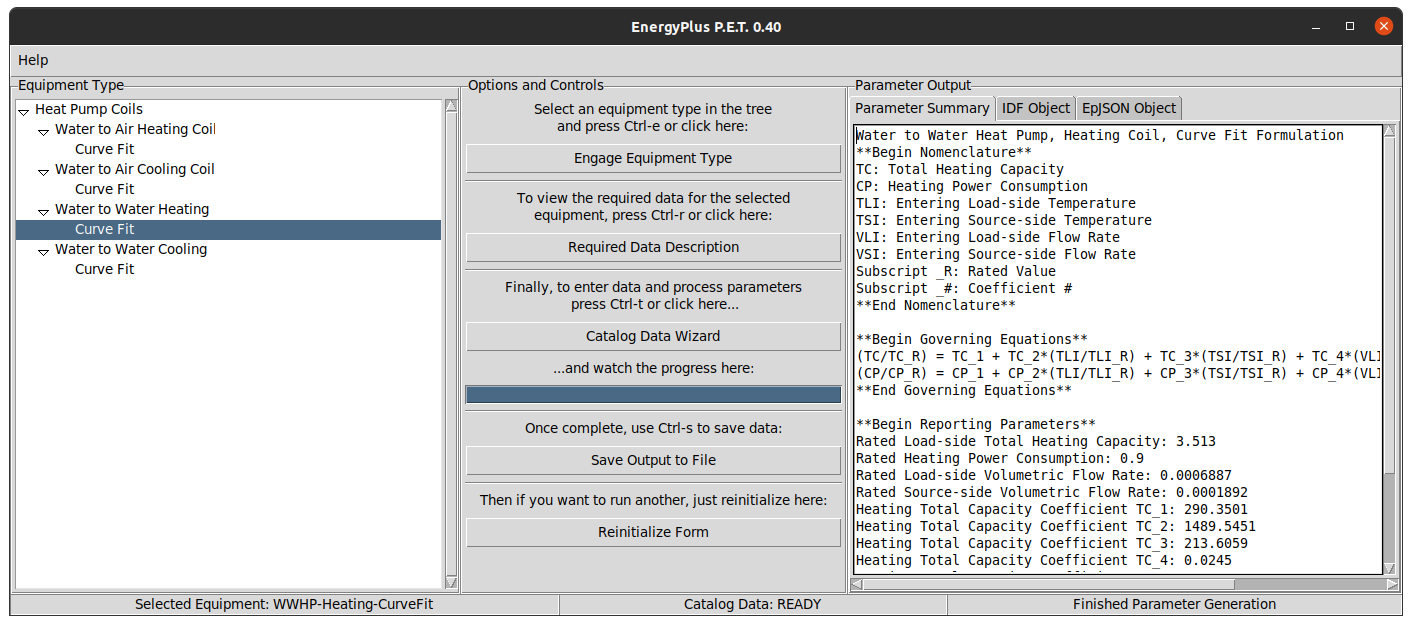The height and width of the screenshot is (625, 1412).
Task: Switch to the EpJSON Object tab
Action: coord(1129,108)
